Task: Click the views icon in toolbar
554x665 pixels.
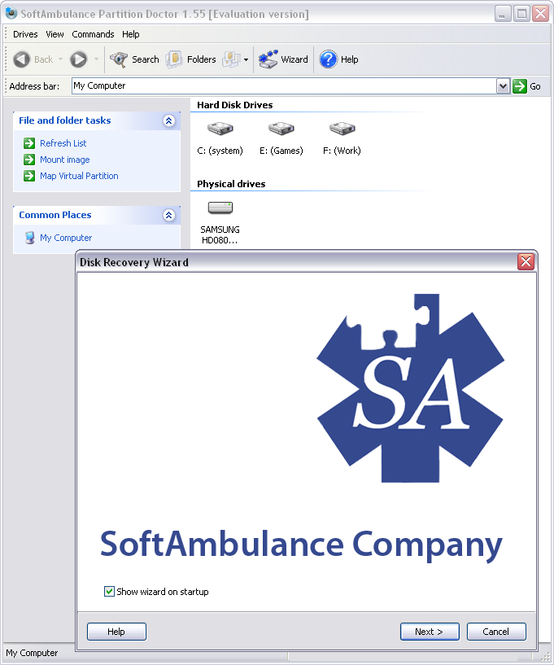Action: (232, 59)
